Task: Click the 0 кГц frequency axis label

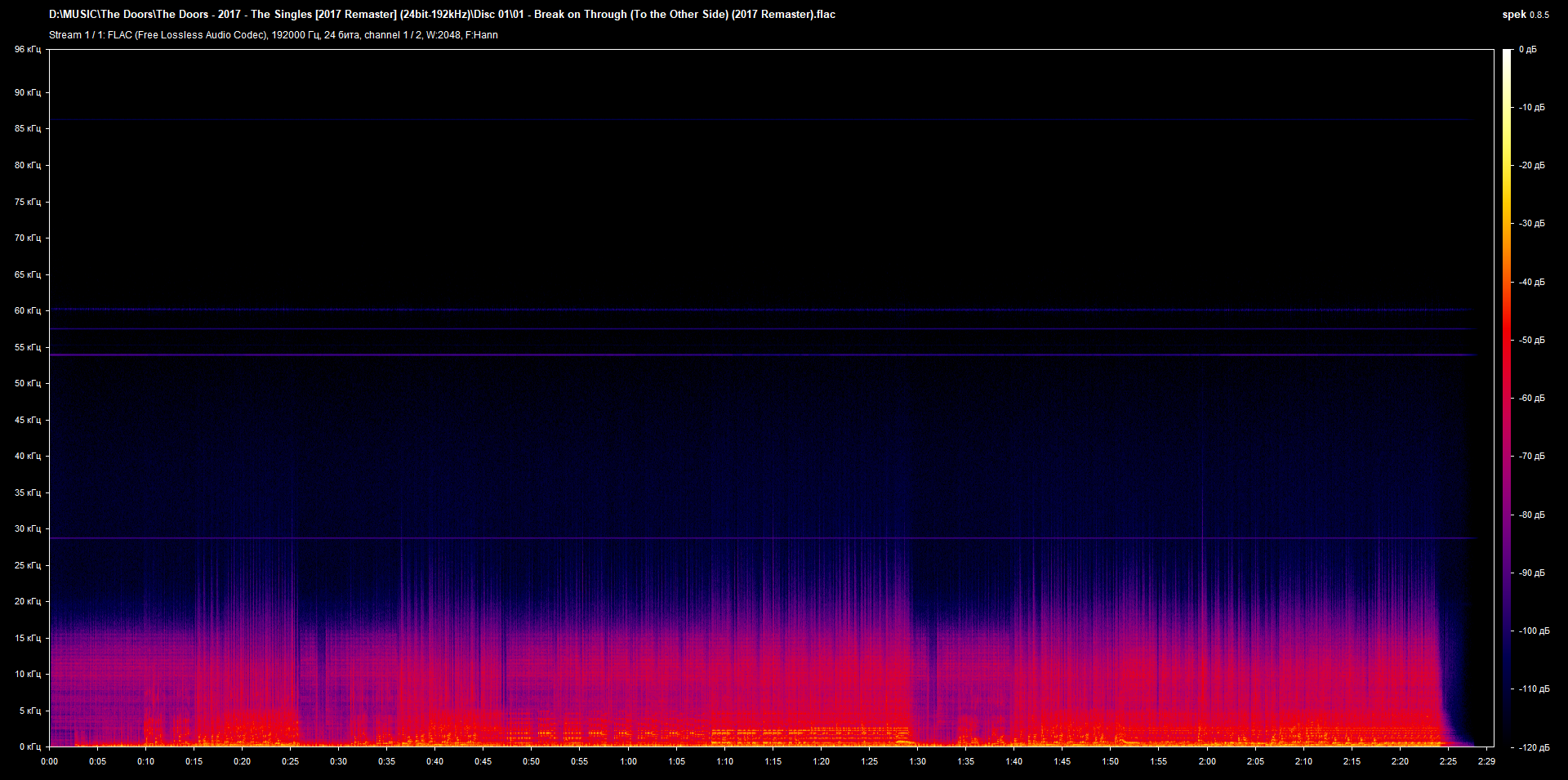Action: pyautogui.click(x=29, y=747)
